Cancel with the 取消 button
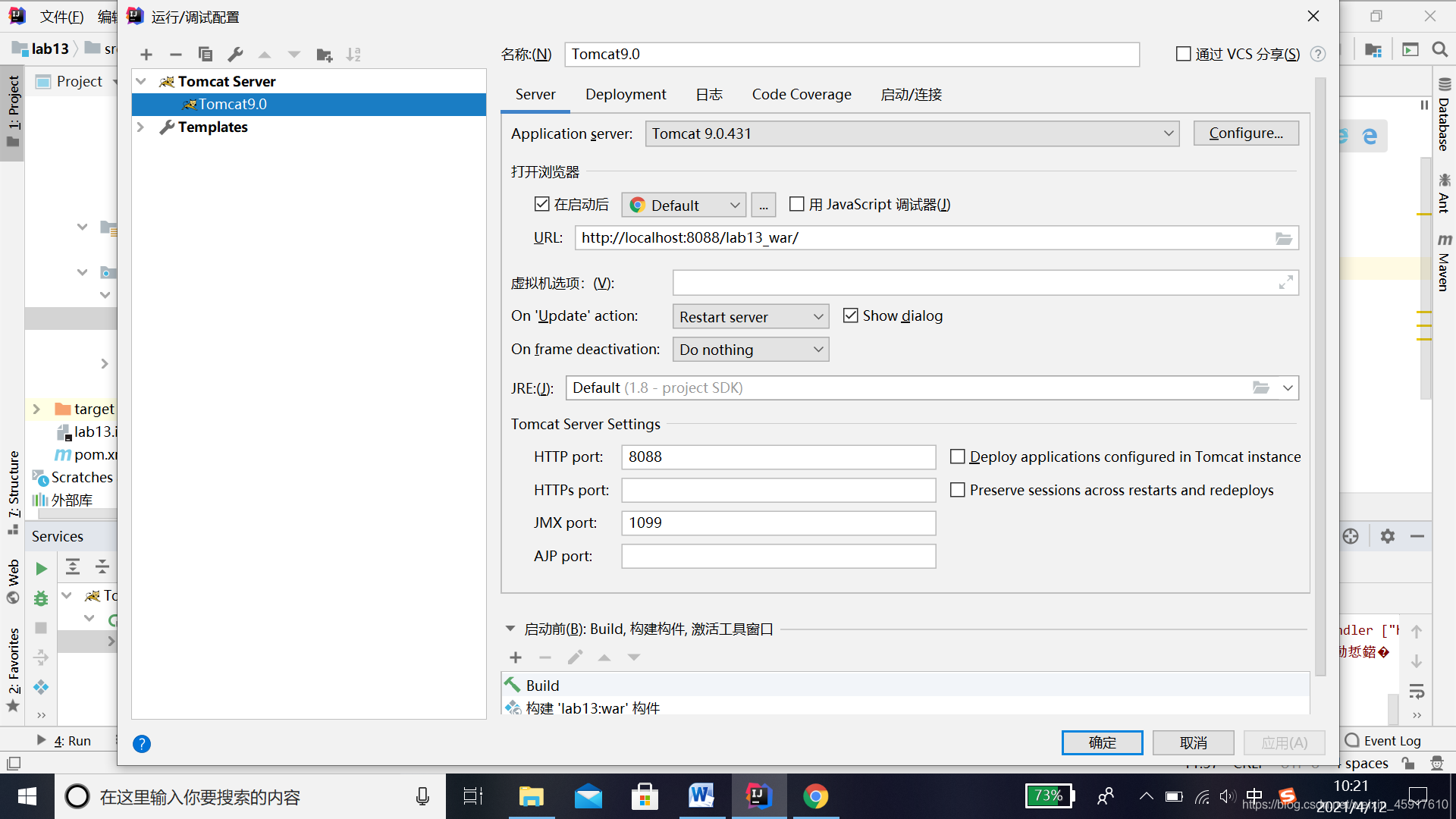The height and width of the screenshot is (819, 1456). [x=1193, y=742]
